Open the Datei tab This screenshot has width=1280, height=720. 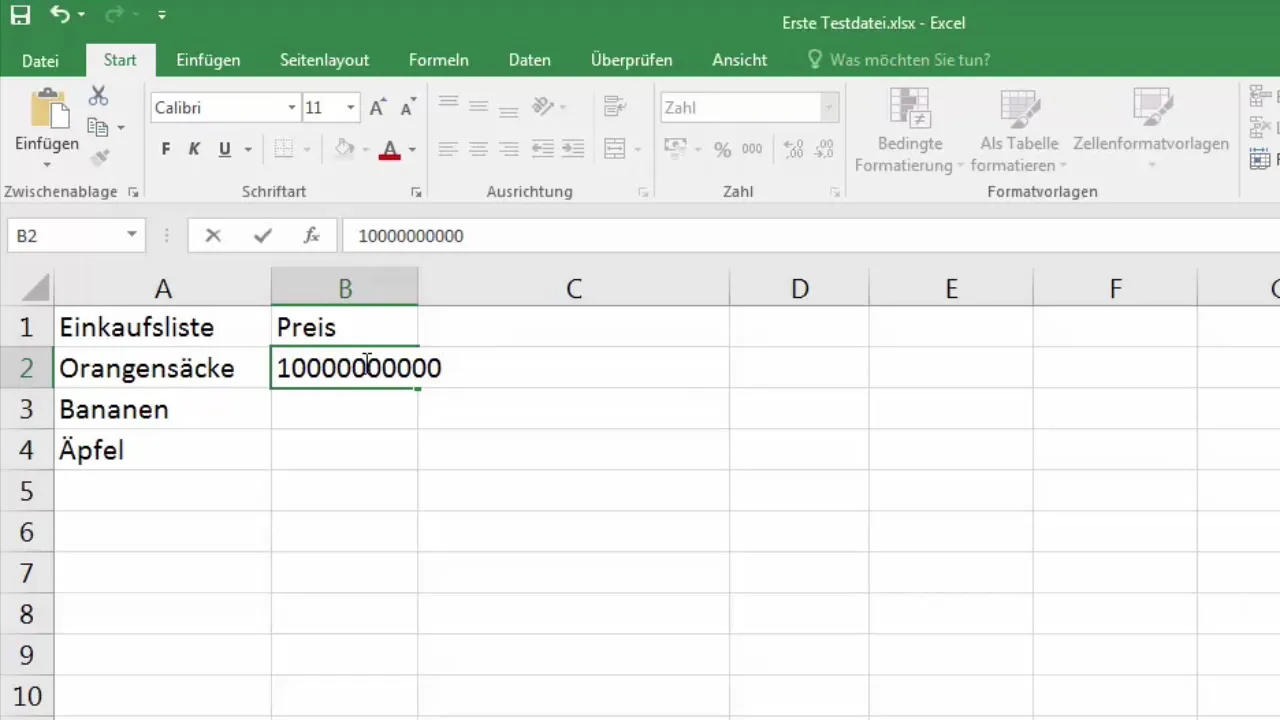tap(40, 60)
